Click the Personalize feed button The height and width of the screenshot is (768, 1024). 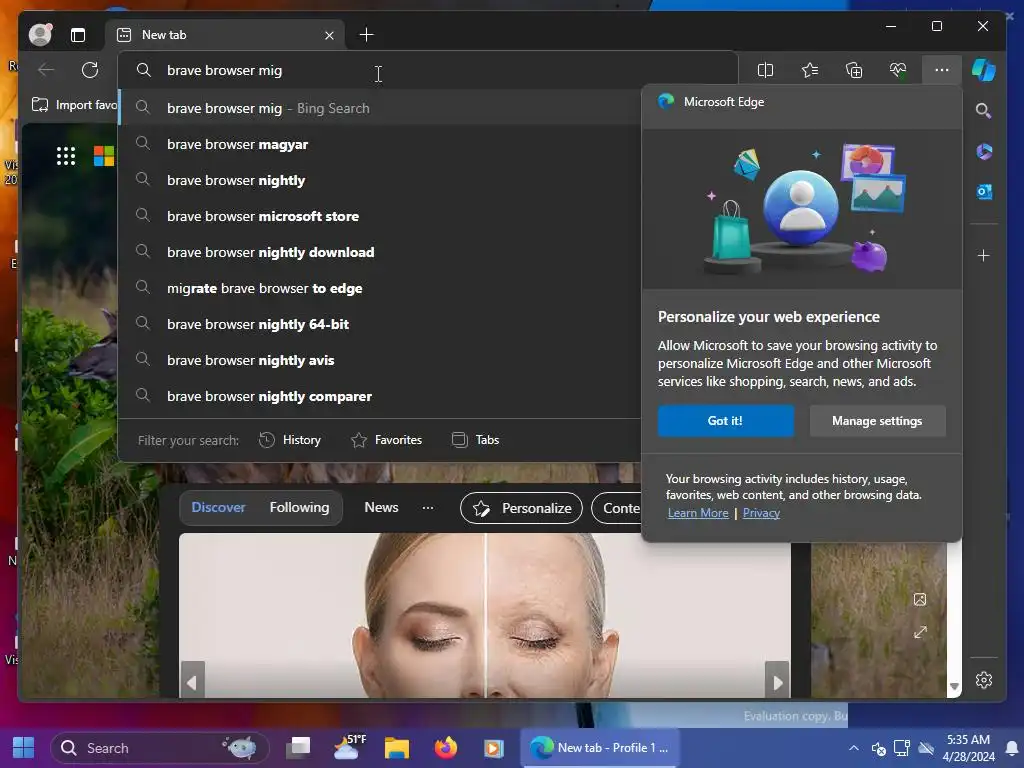[521, 508]
